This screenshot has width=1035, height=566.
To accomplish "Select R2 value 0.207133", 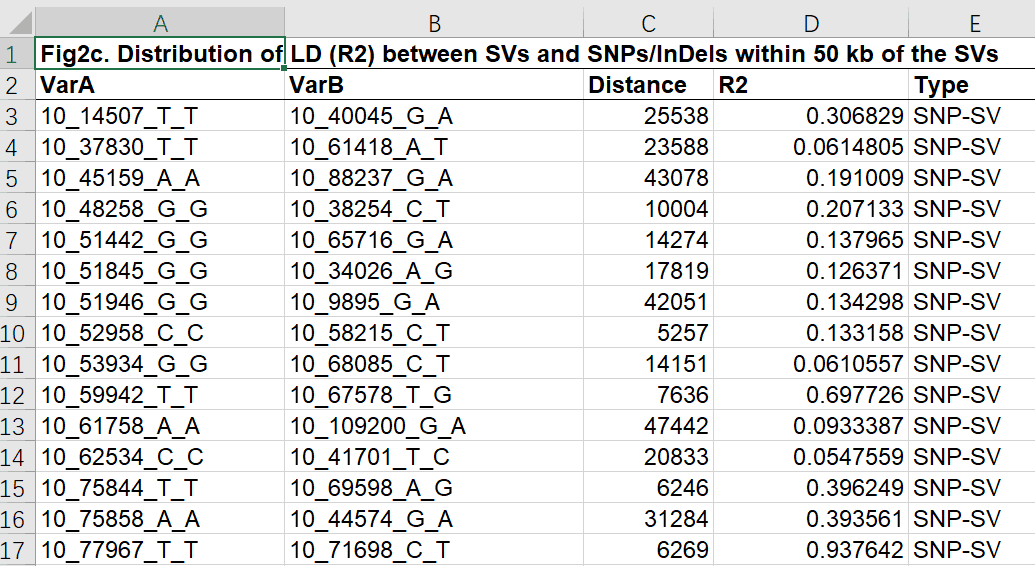I will [811, 209].
